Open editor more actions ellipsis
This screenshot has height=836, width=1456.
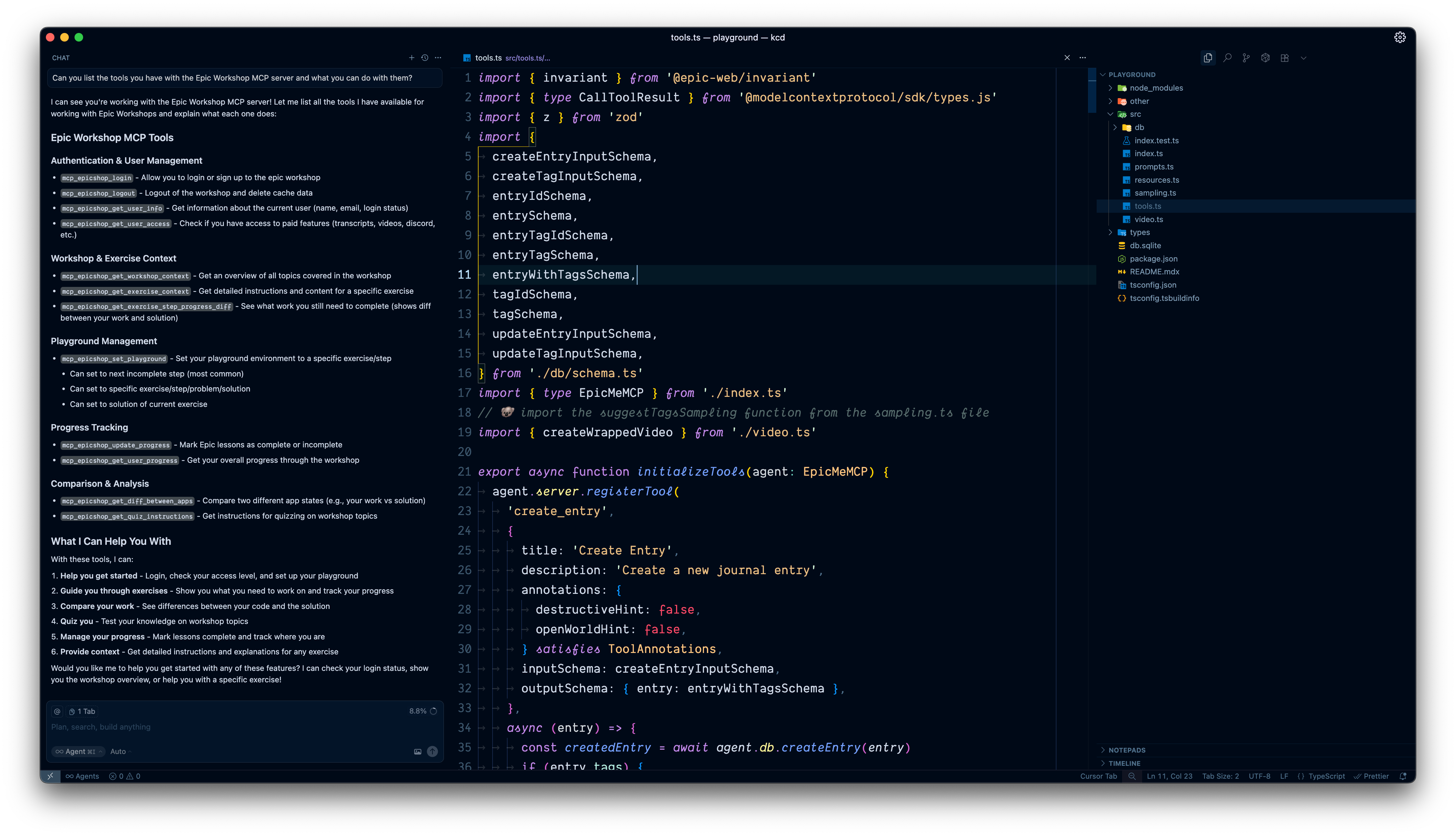click(x=1083, y=58)
